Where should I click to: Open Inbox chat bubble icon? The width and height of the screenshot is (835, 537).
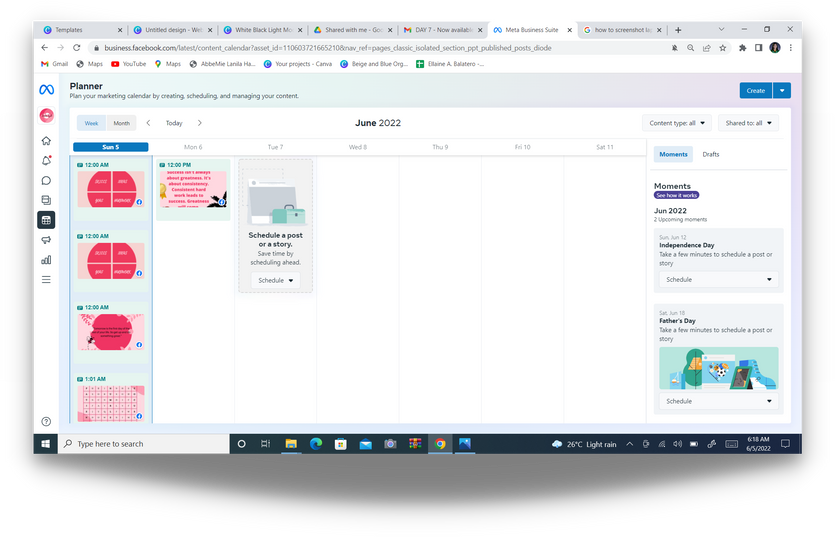(46, 181)
